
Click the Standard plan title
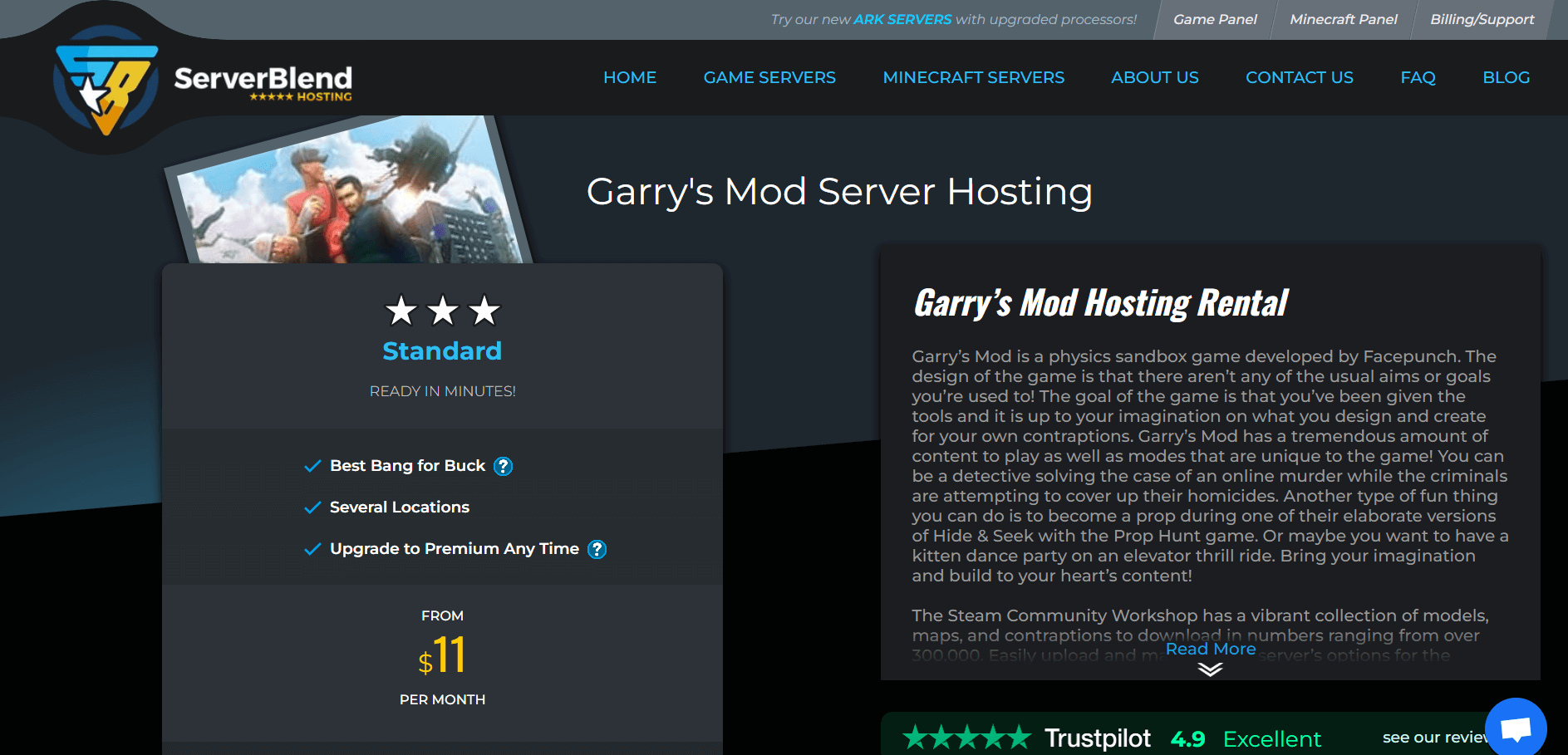click(x=442, y=351)
